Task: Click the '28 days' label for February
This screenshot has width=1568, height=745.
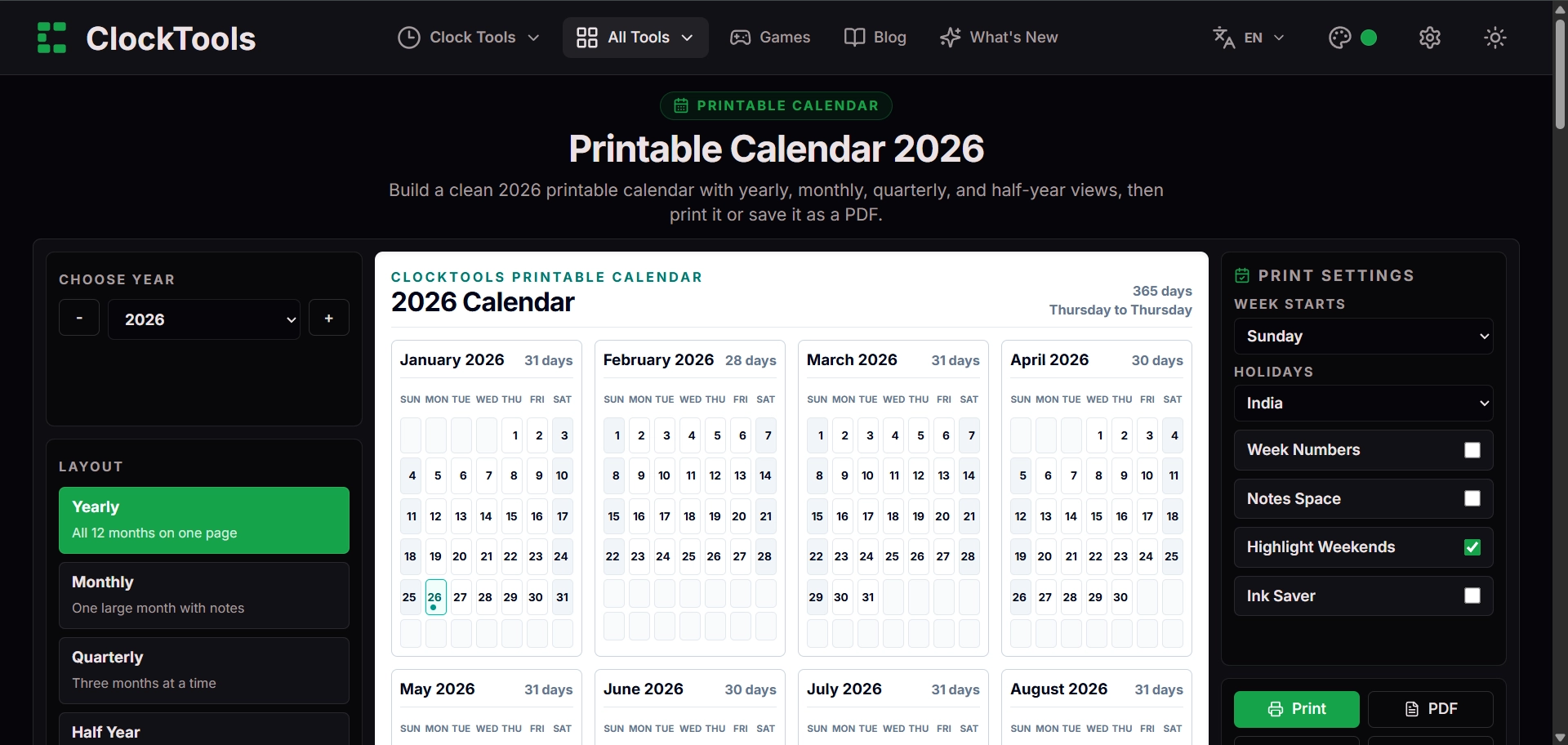Action: click(x=751, y=360)
